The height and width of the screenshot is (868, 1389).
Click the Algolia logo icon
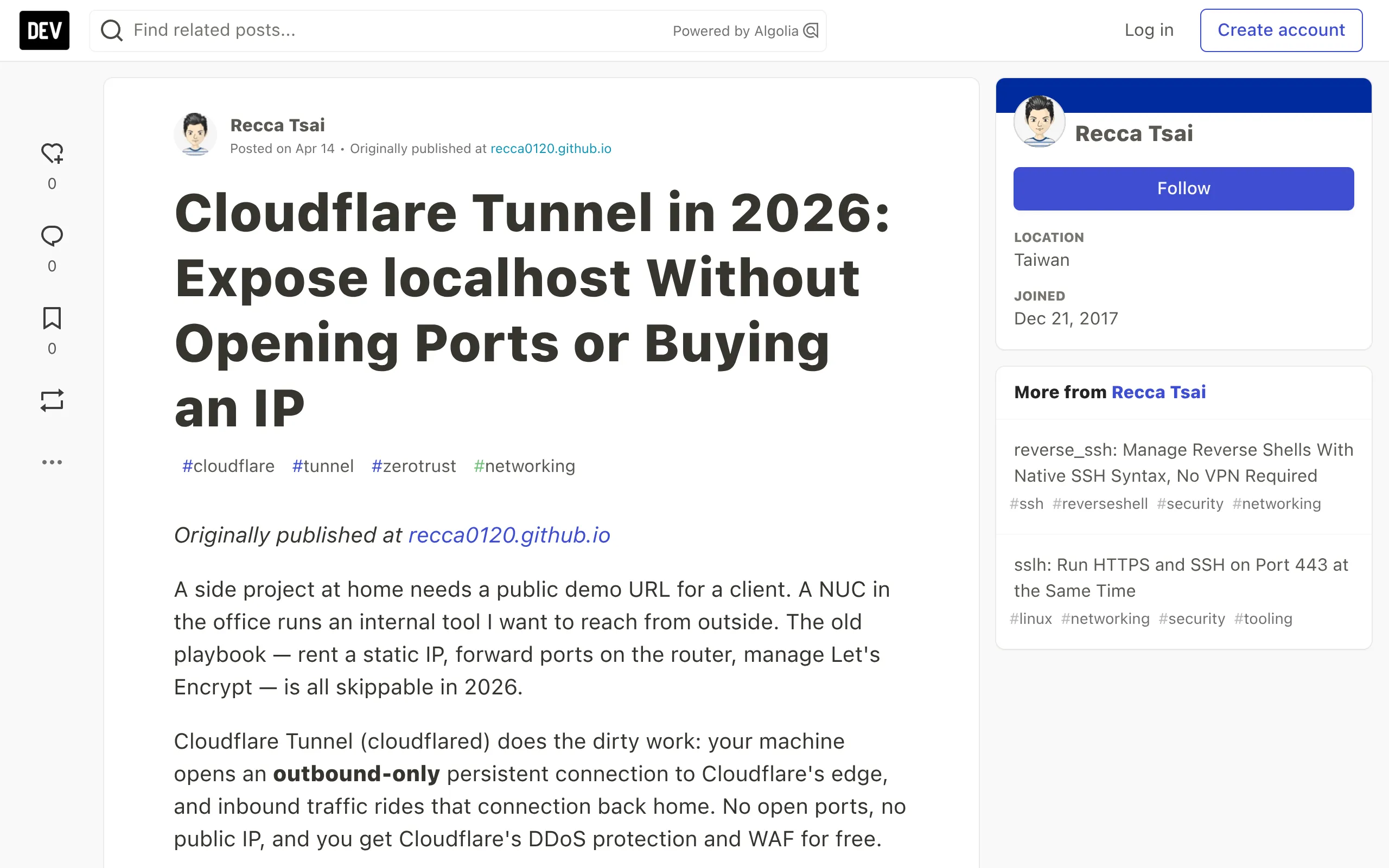pyautogui.click(x=811, y=30)
